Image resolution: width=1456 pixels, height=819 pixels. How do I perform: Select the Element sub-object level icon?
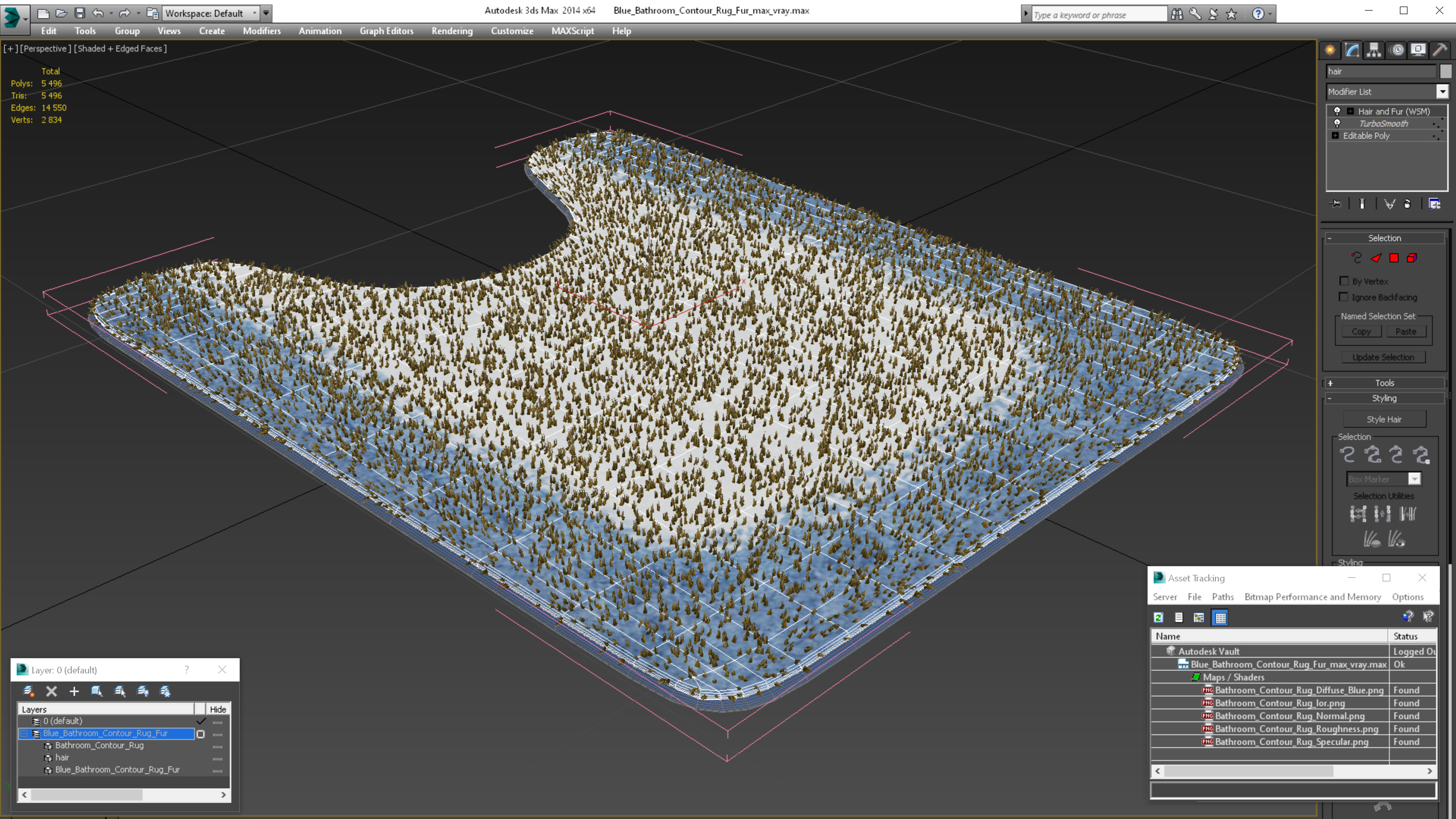[x=1412, y=258]
